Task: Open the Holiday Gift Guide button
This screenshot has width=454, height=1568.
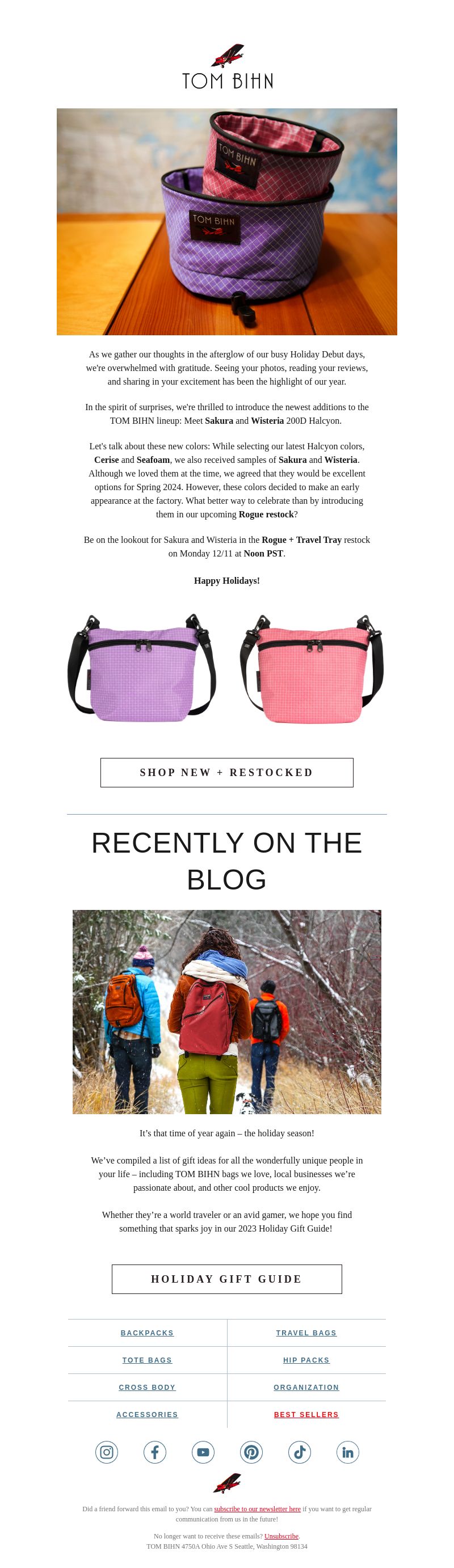Action: (x=227, y=1279)
